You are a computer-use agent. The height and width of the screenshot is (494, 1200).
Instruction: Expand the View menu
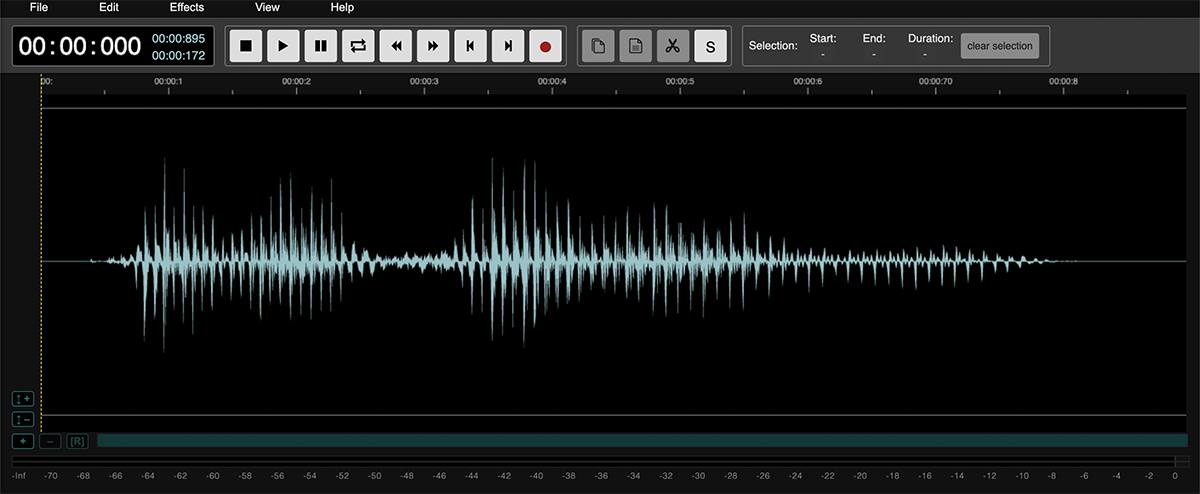point(267,8)
